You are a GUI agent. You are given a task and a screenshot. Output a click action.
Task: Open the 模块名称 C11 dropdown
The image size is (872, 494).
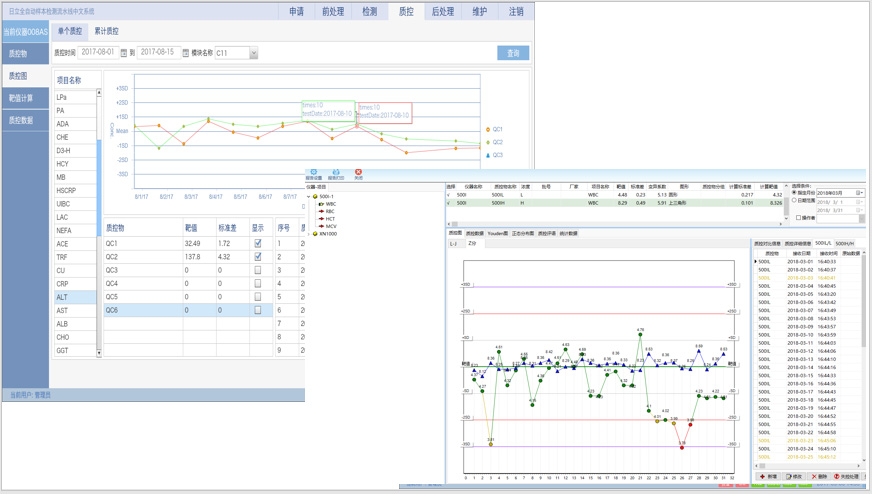(254, 53)
